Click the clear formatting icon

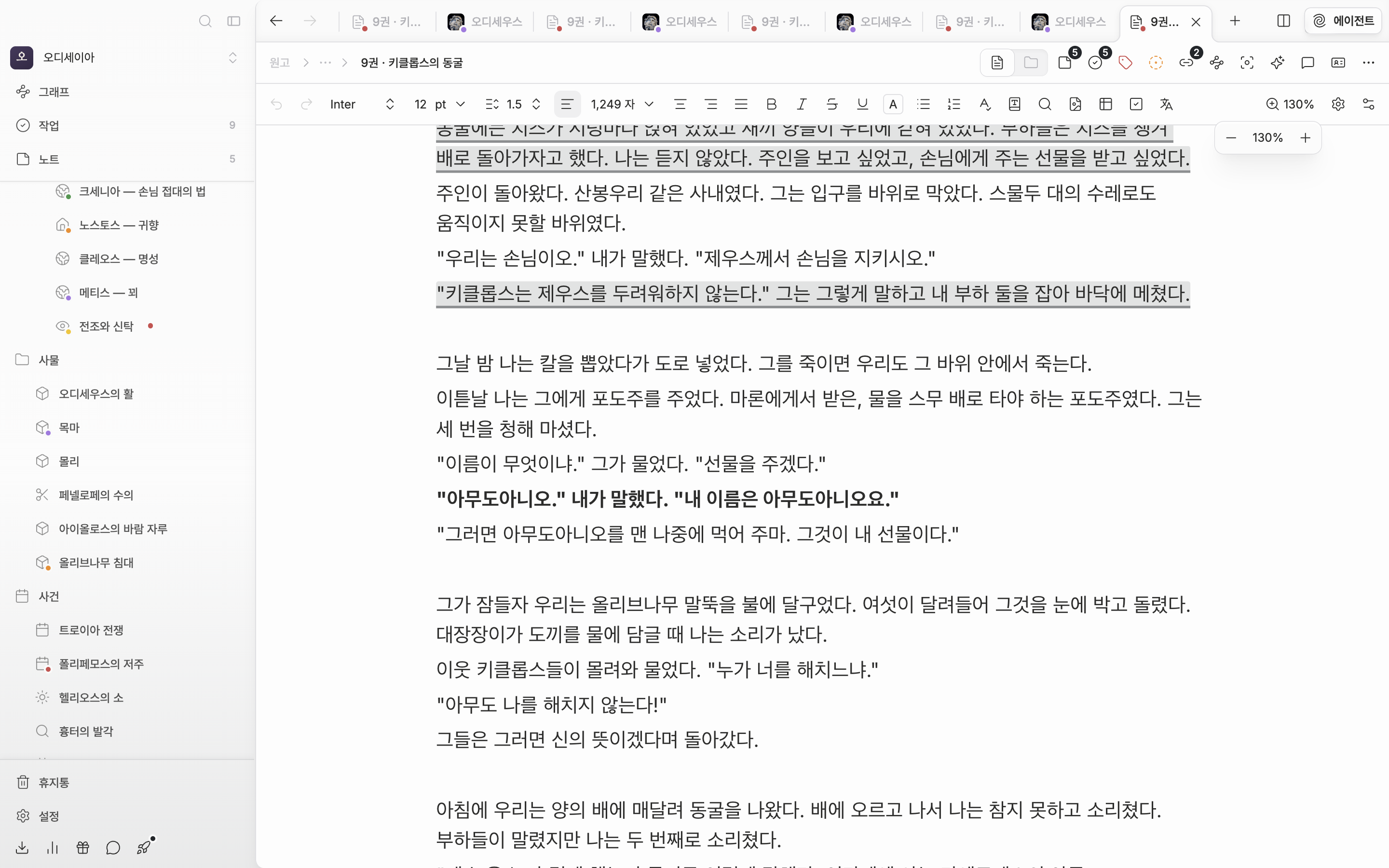click(984, 104)
